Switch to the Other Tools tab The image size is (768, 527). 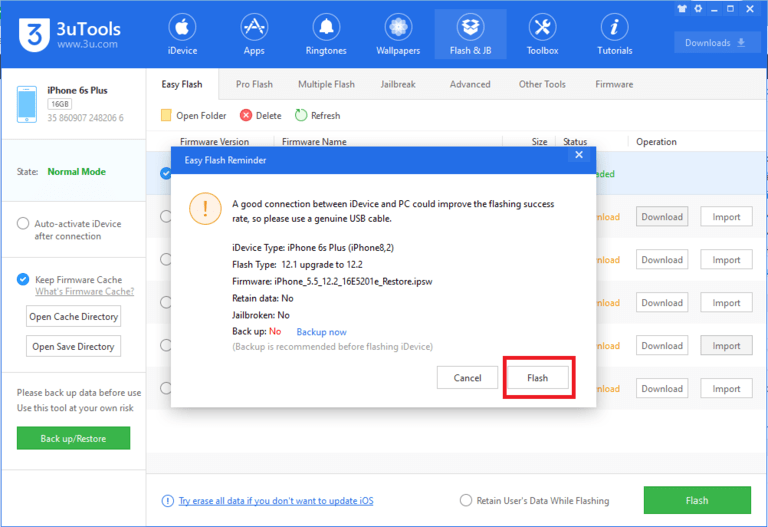tap(542, 84)
